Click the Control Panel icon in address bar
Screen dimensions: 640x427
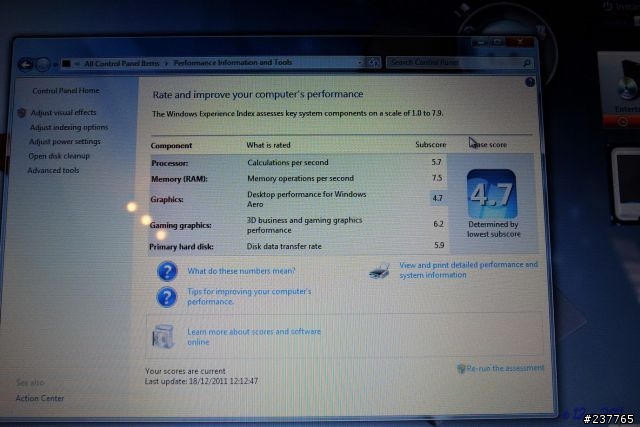66,63
